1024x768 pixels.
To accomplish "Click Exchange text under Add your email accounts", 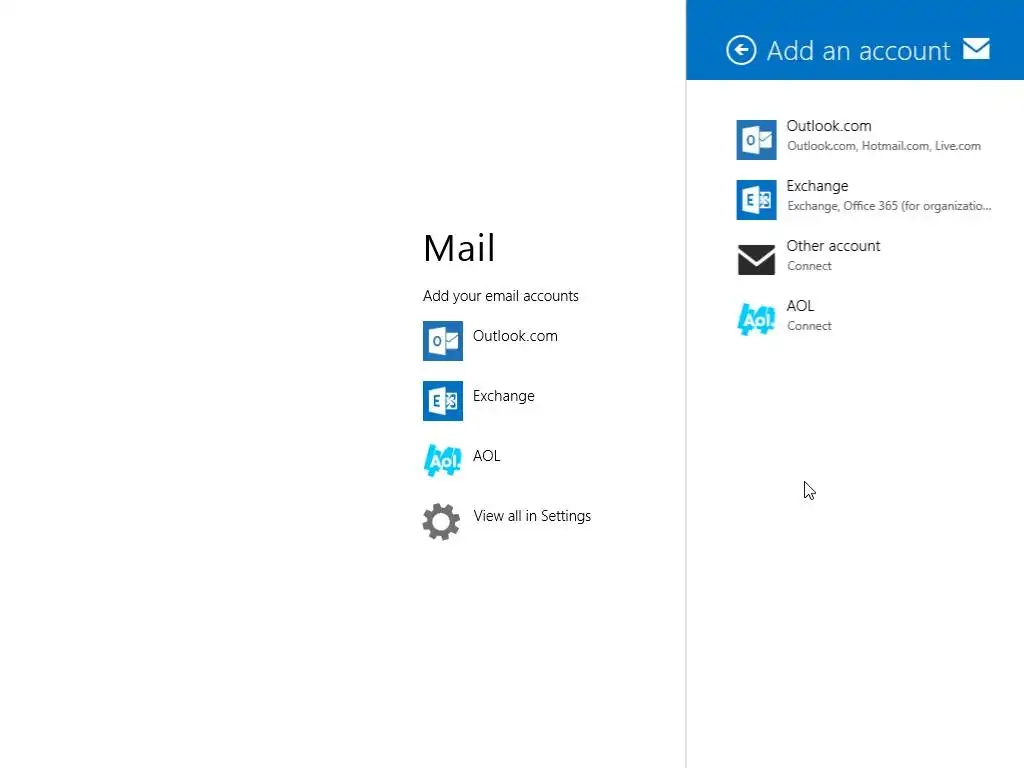I will coord(504,396).
